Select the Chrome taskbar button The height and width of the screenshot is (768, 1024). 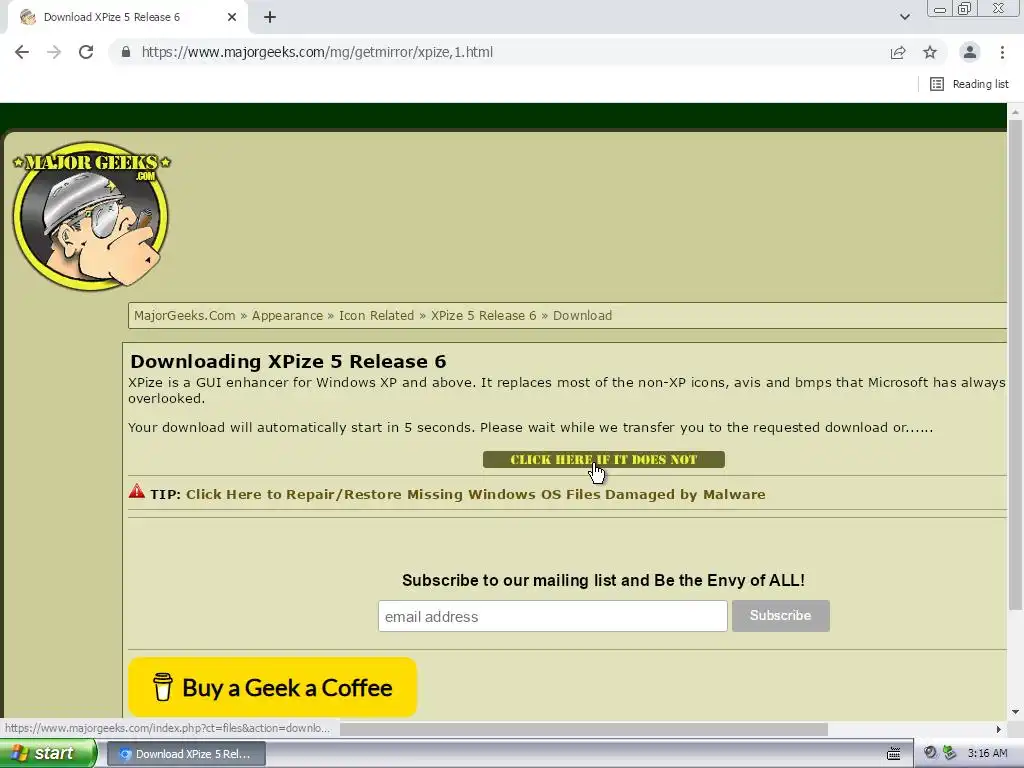click(x=186, y=754)
